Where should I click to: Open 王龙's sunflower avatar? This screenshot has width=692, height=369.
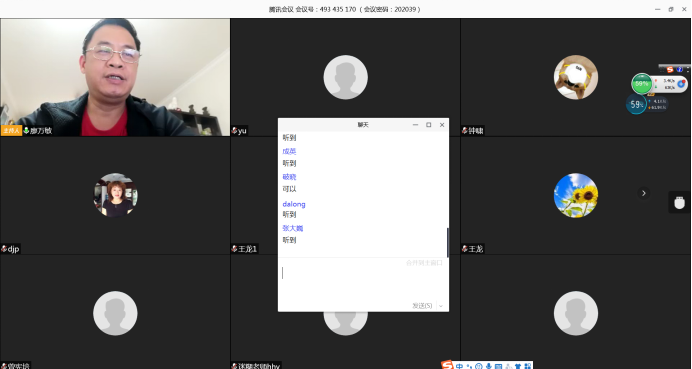pos(576,195)
